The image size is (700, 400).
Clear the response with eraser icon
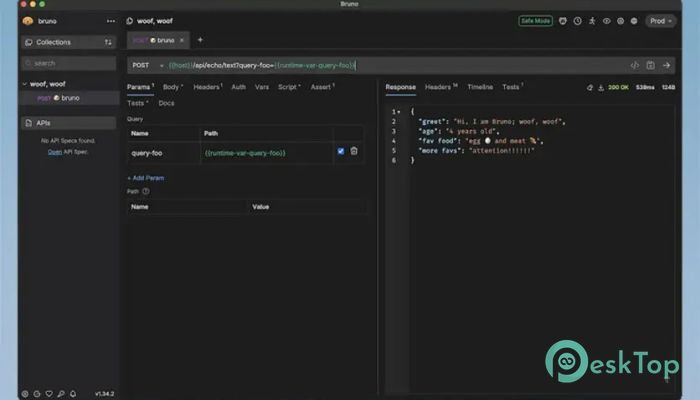click(590, 88)
